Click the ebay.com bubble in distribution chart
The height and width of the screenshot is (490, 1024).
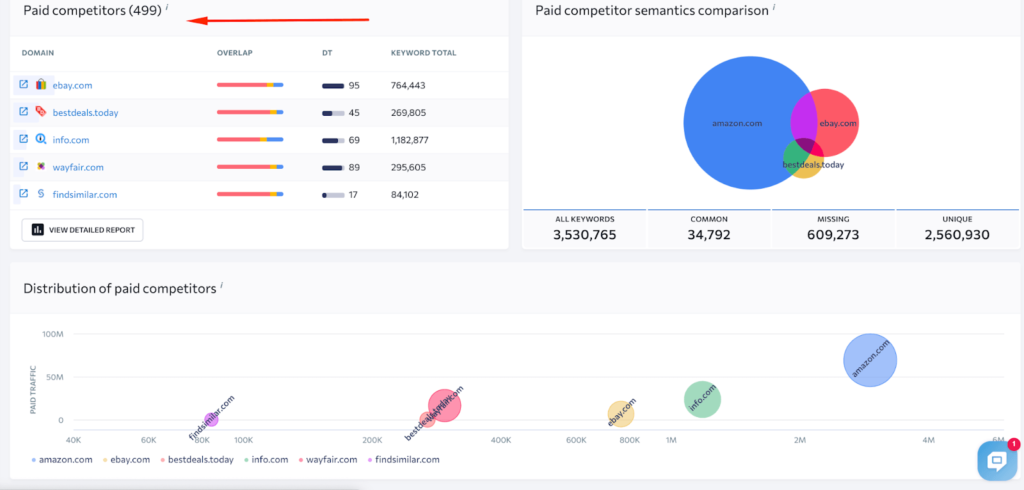(620, 414)
